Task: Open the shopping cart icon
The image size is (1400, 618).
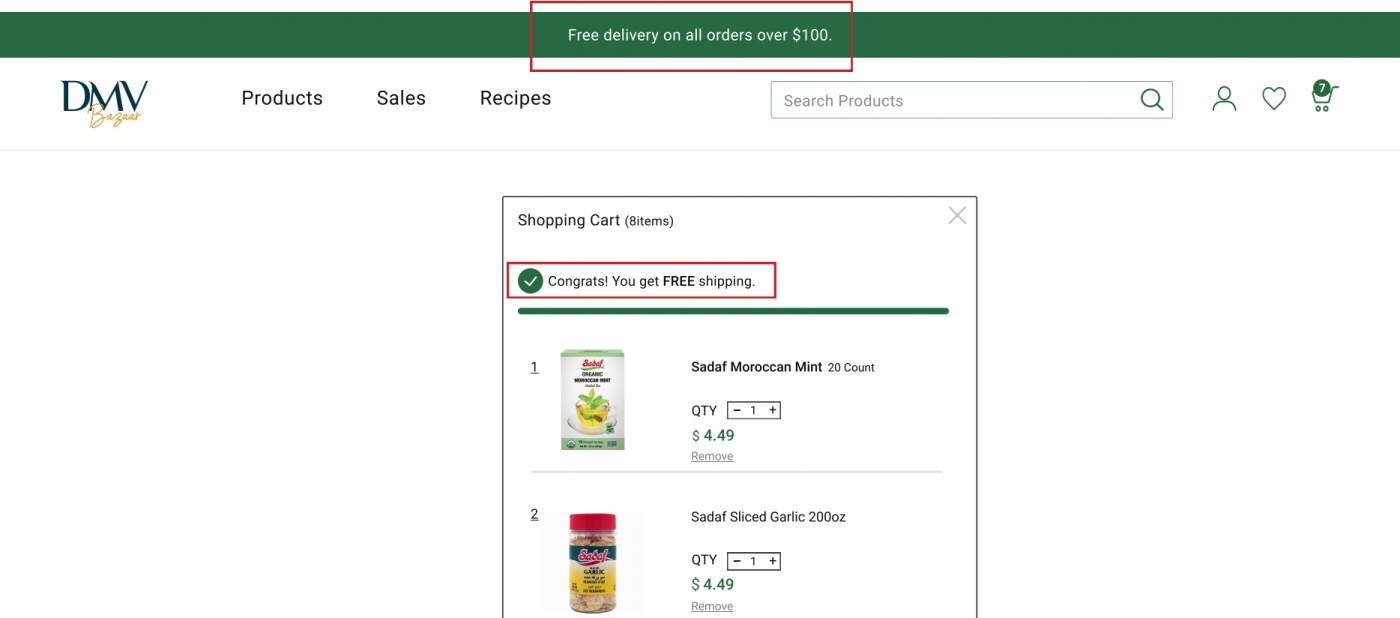Action: [x=1322, y=97]
